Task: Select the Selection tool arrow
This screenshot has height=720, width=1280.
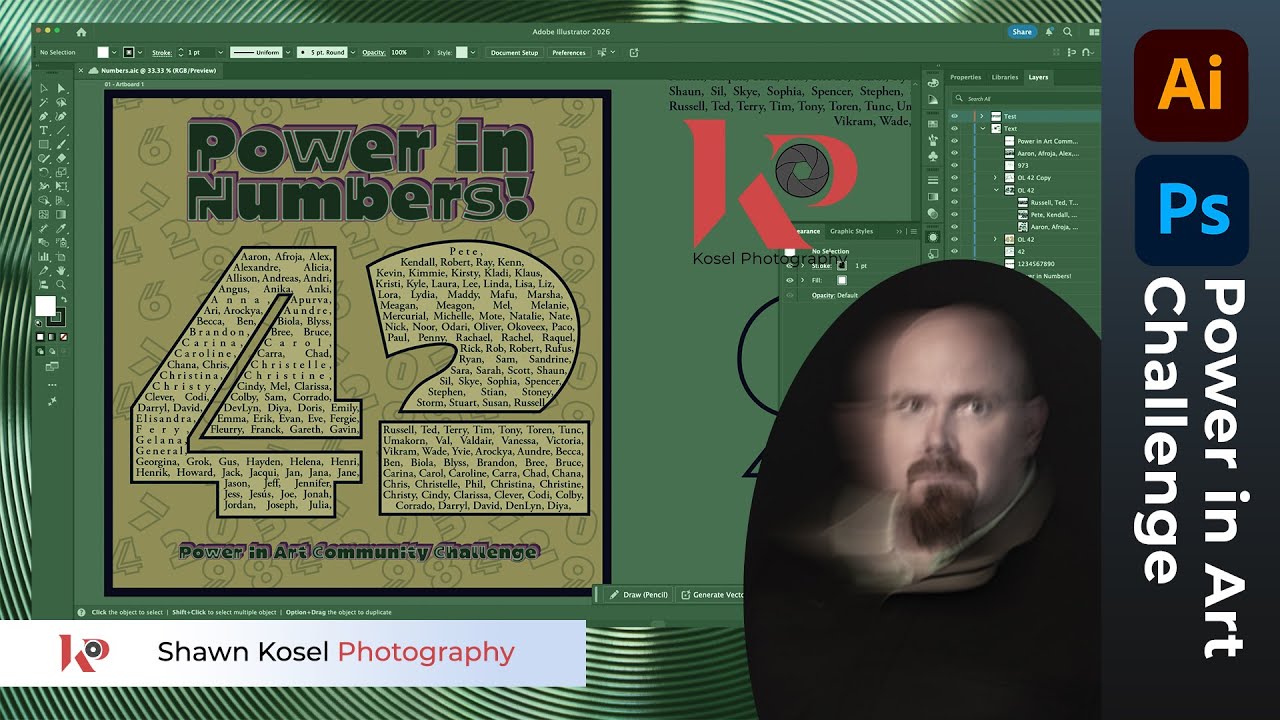Action: click(x=44, y=88)
